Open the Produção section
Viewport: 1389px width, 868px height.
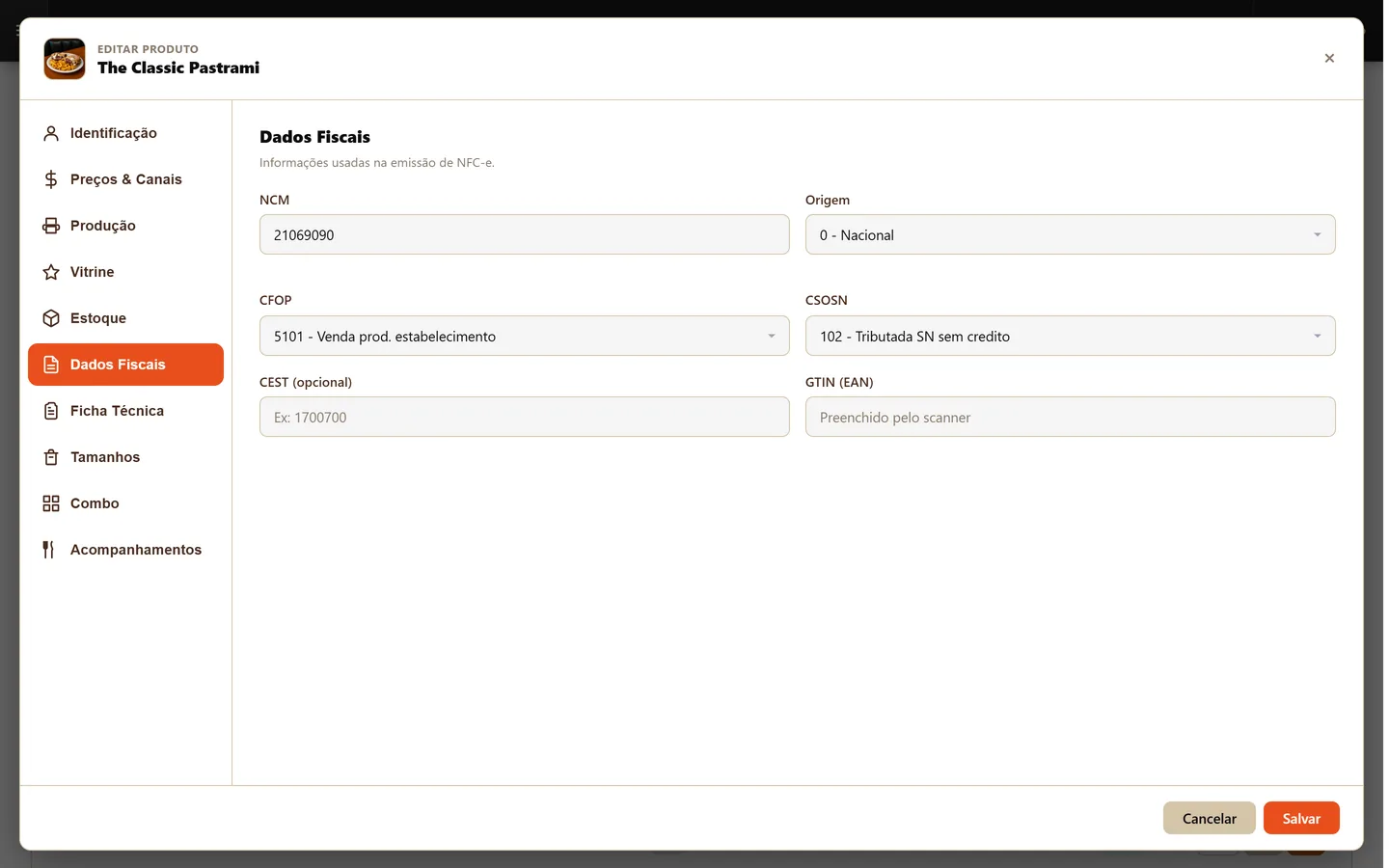click(125, 226)
